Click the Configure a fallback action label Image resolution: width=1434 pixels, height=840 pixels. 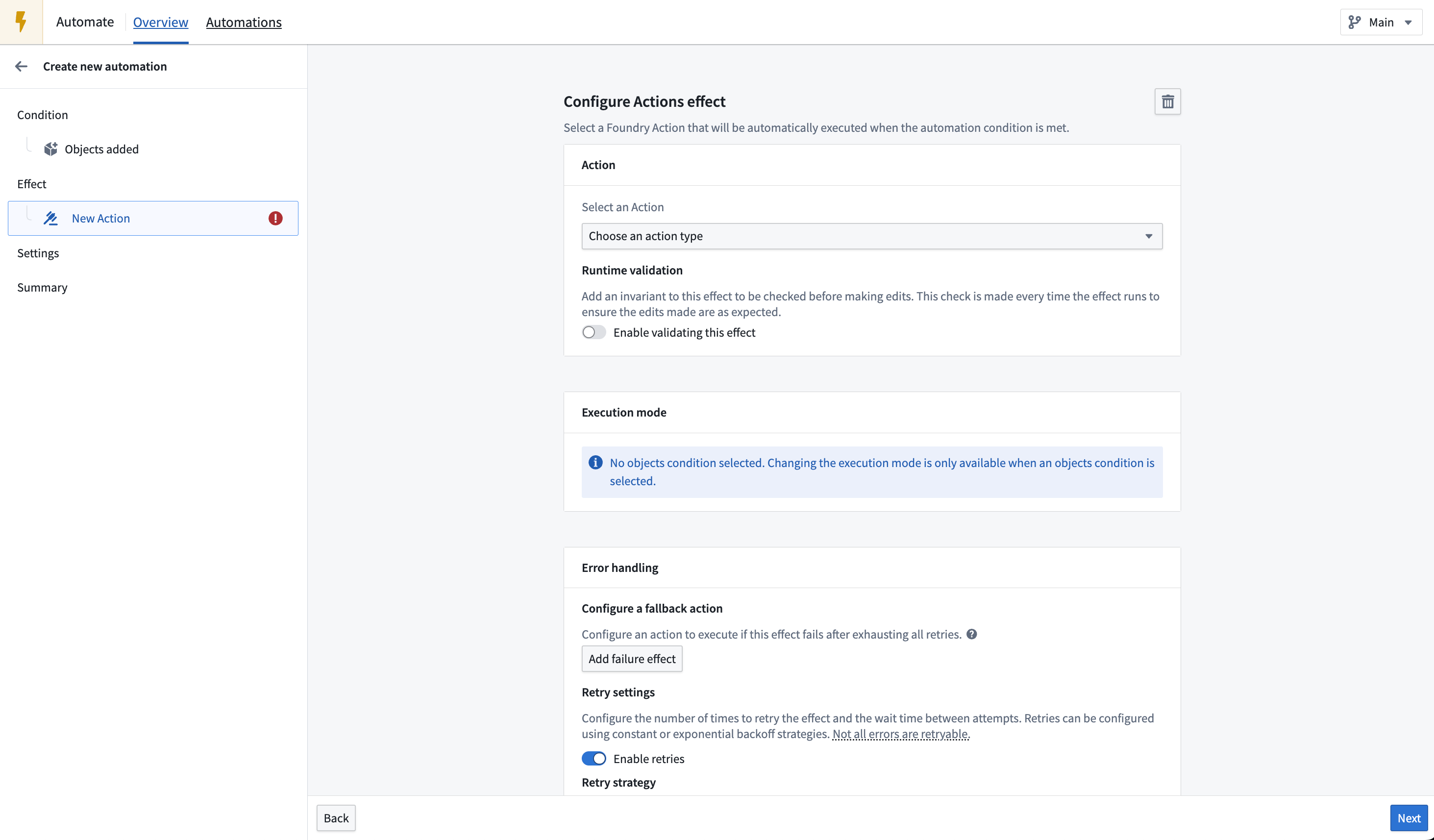point(652,608)
